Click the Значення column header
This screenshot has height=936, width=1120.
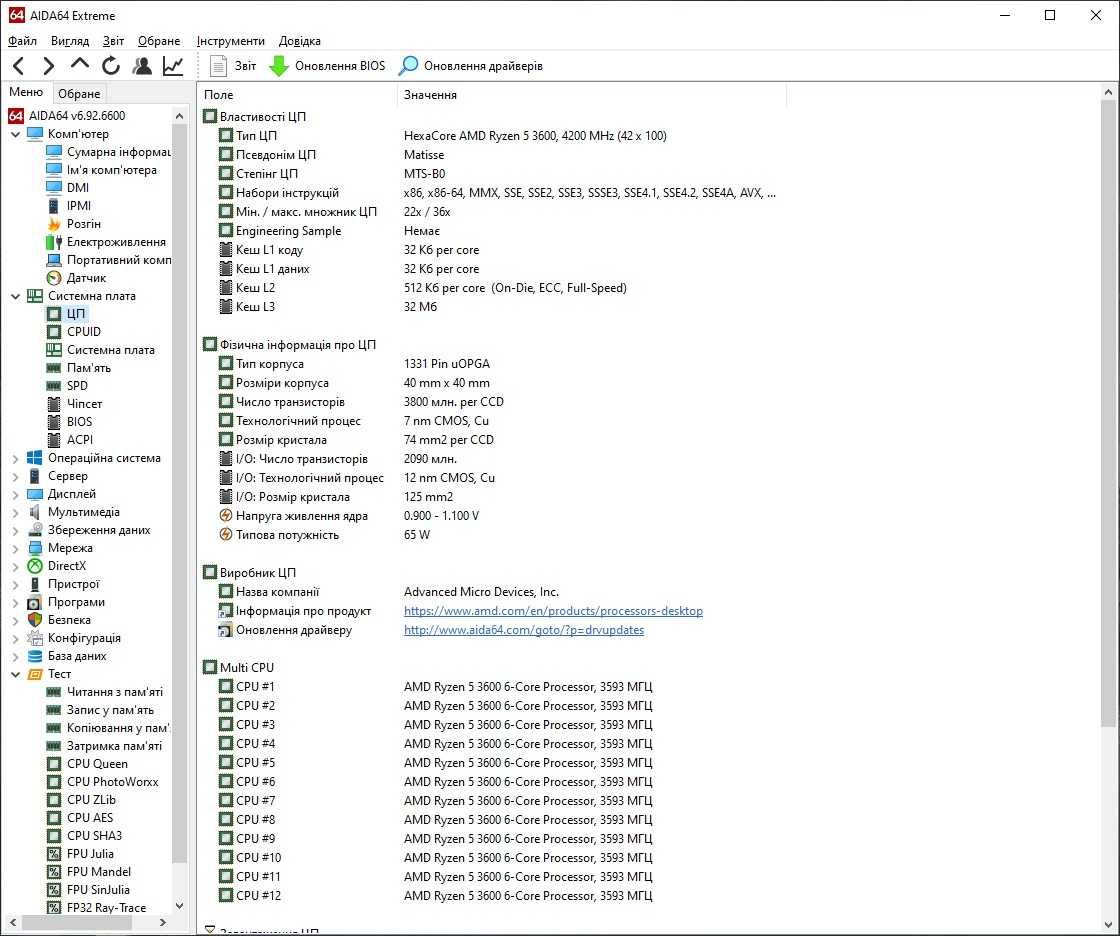coord(591,94)
